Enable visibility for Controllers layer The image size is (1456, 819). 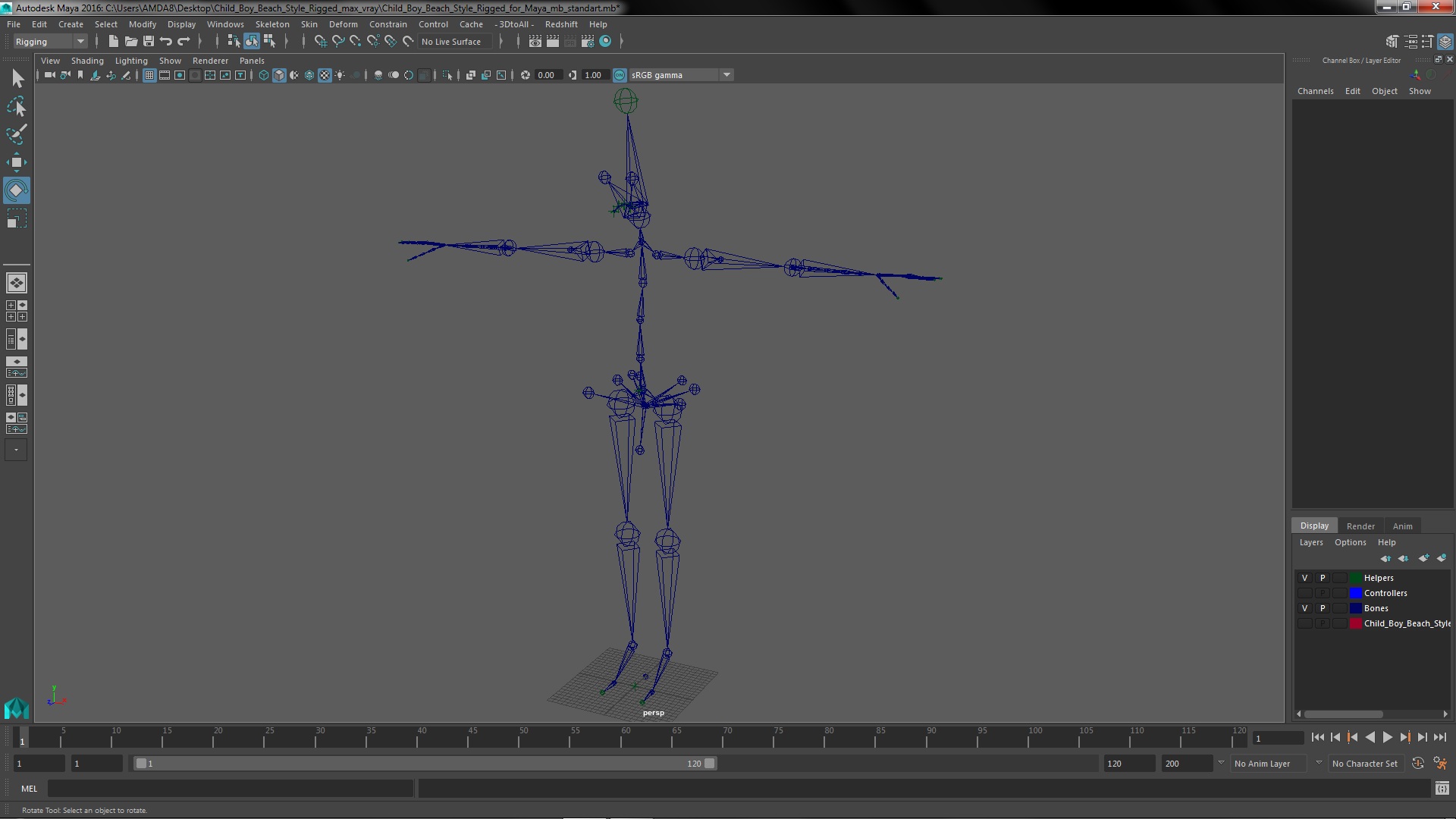coord(1304,593)
